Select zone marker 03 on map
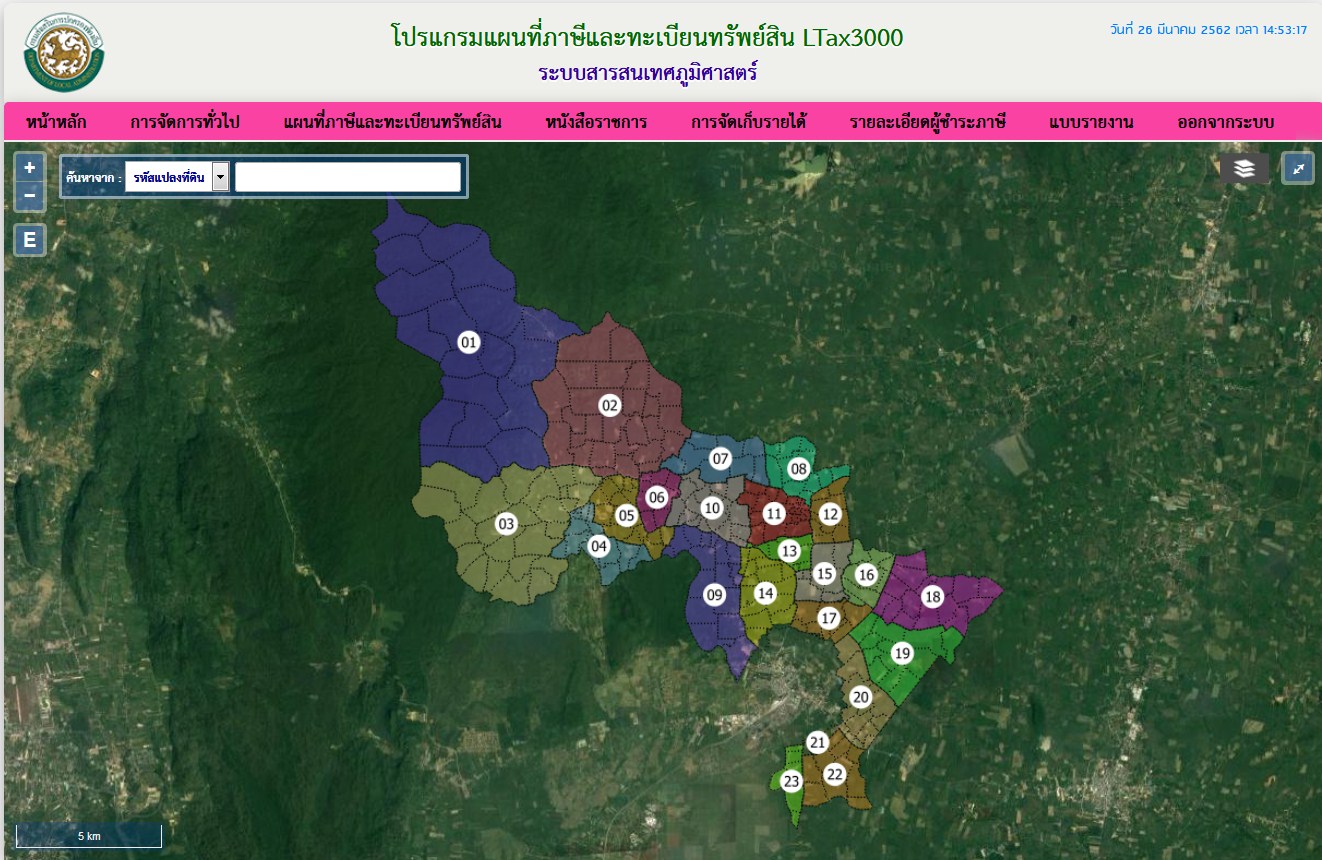This screenshot has width=1322, height=860. [506, 524]
